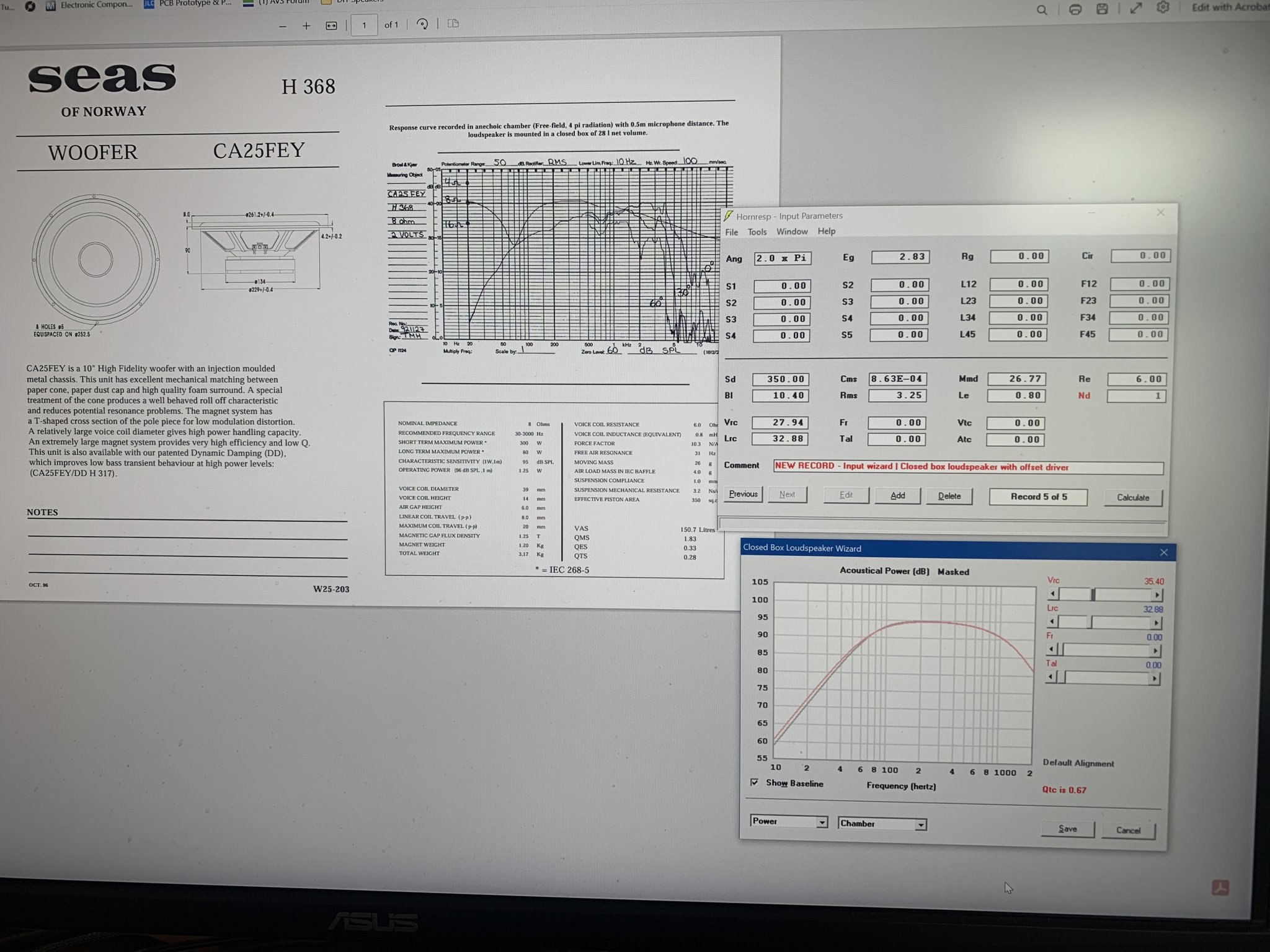This screenshot has width=1270, height=952.
Task: Click the Vrc slider thumb
Action: [1093, 595]
